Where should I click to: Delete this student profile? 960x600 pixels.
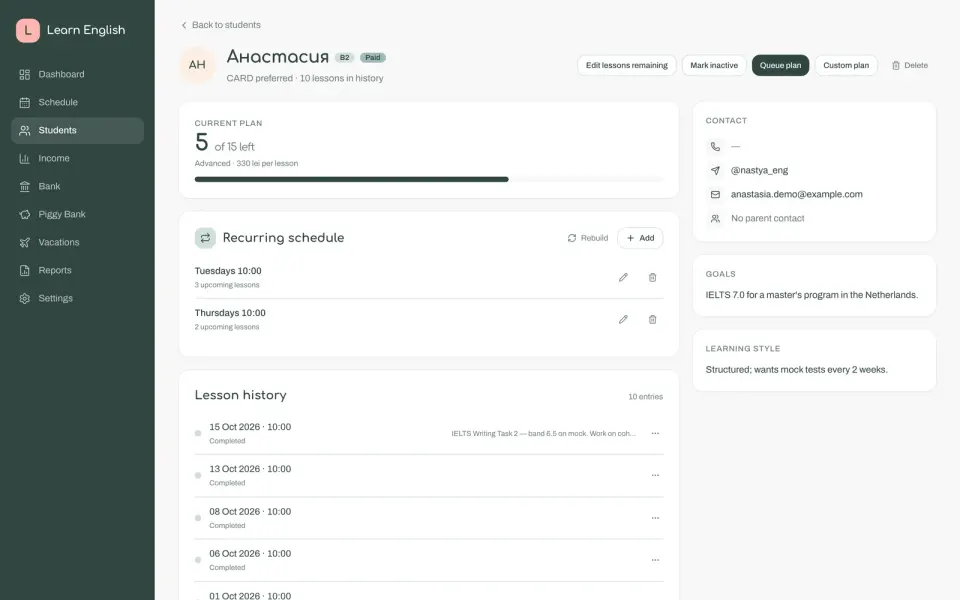point(910,66)
